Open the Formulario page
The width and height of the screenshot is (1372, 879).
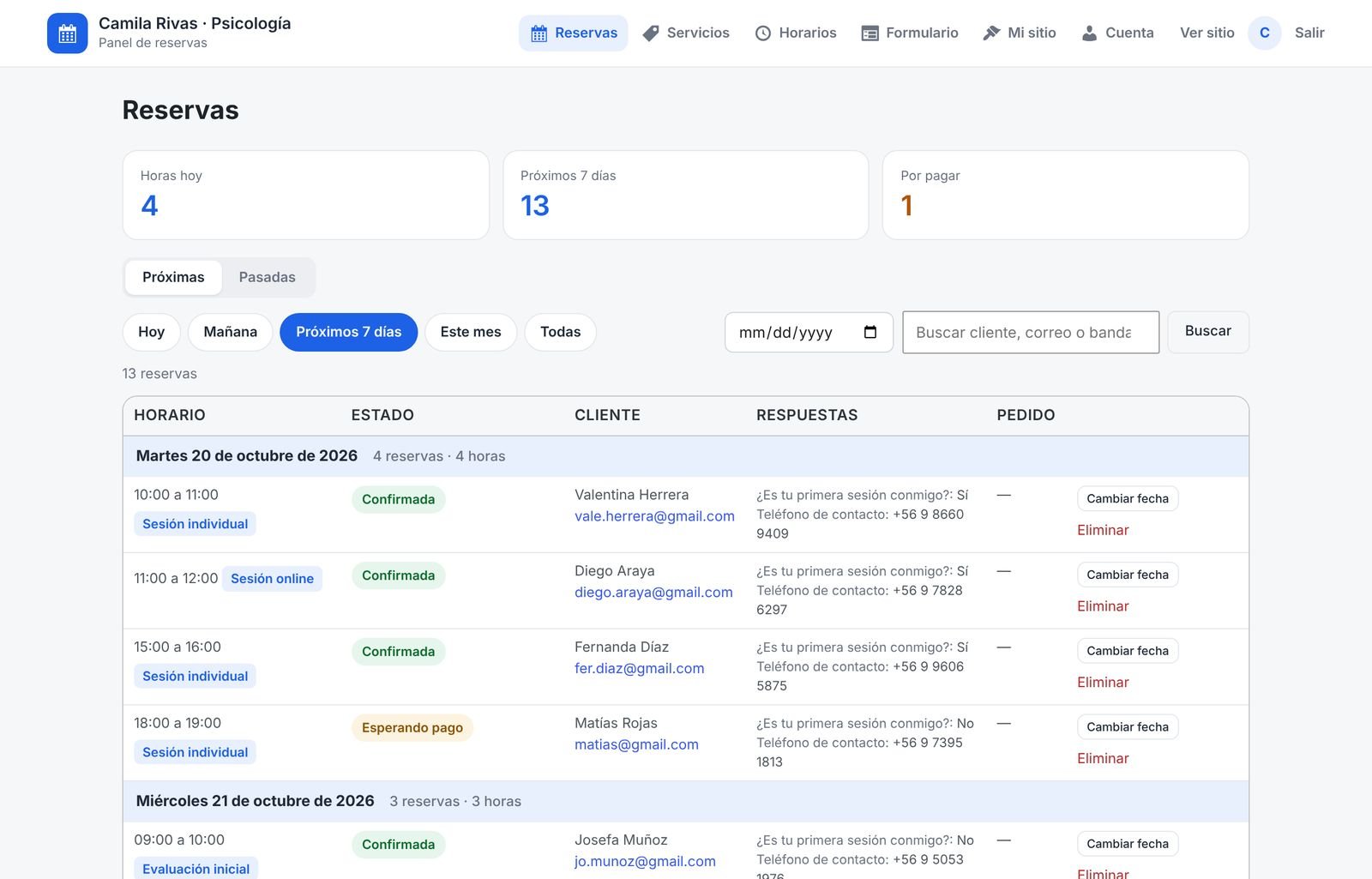tap(910, 33)
